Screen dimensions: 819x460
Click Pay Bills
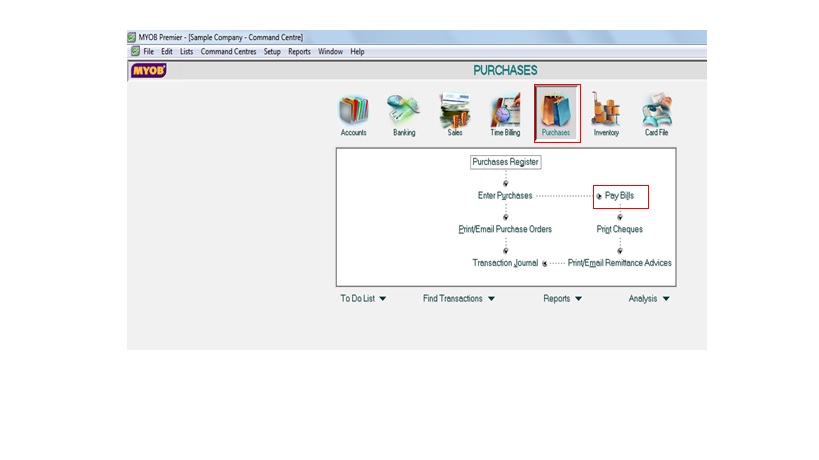pyautogui.click(x=619, y=195)
